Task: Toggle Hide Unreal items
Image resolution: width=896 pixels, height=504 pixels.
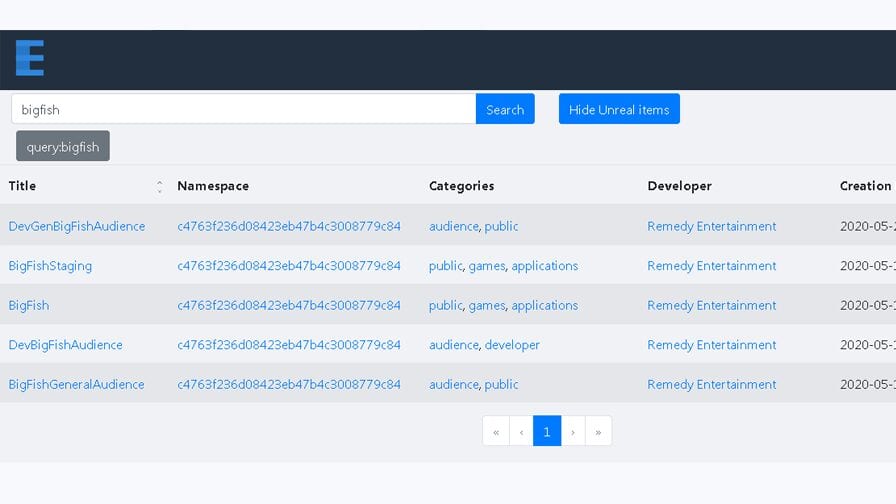Action: pos(619,109)
